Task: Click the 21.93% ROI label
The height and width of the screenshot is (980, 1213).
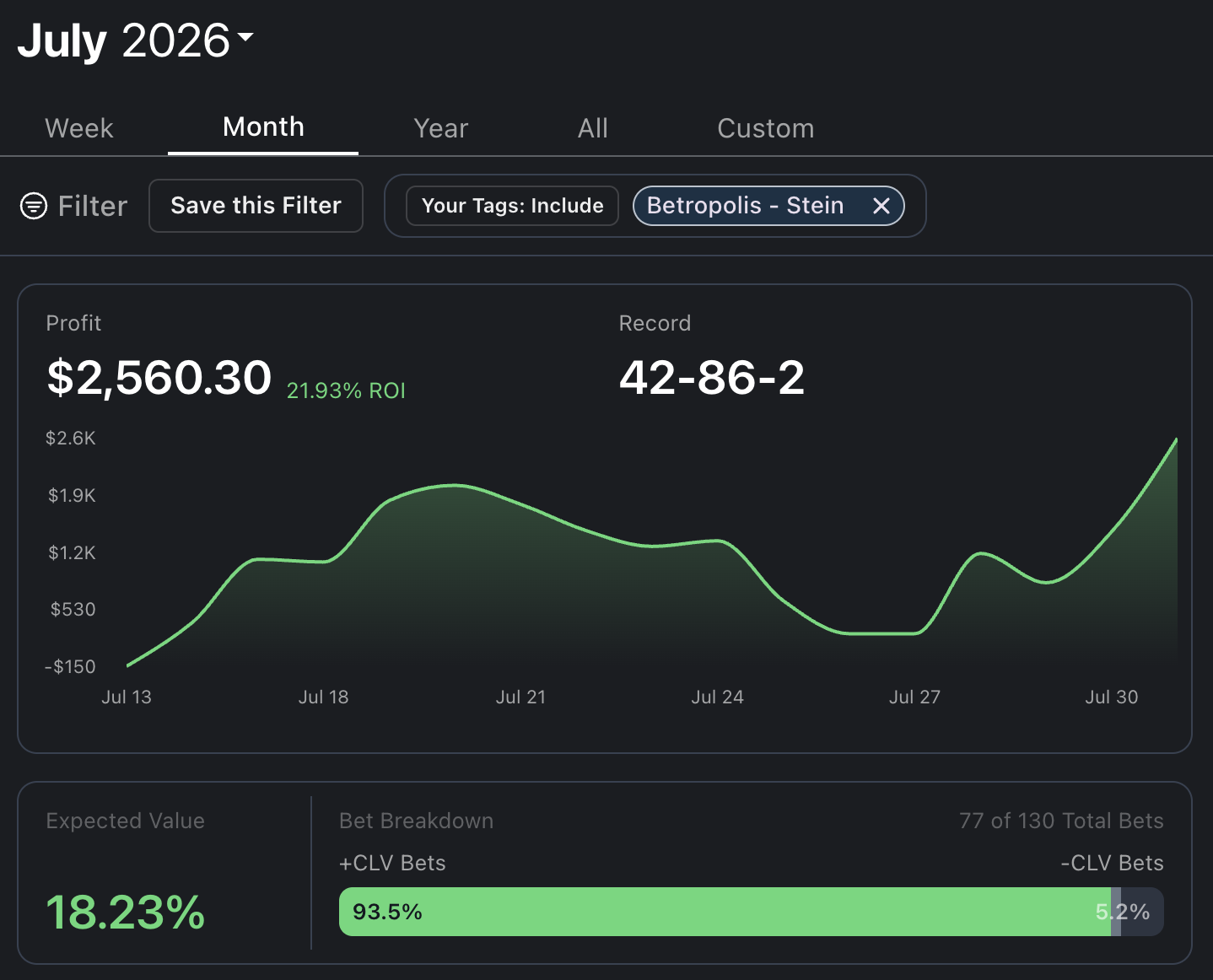Action: (347, 390)
